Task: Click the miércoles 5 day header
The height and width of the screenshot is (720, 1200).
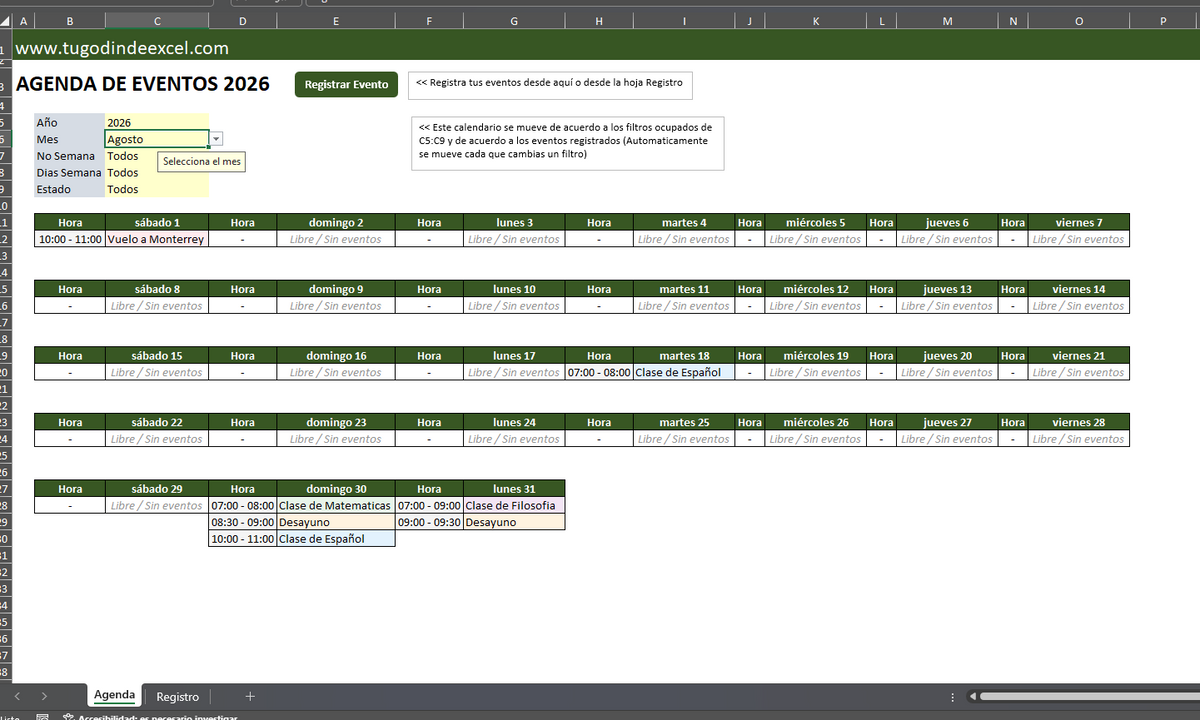Action: point(815,222)
